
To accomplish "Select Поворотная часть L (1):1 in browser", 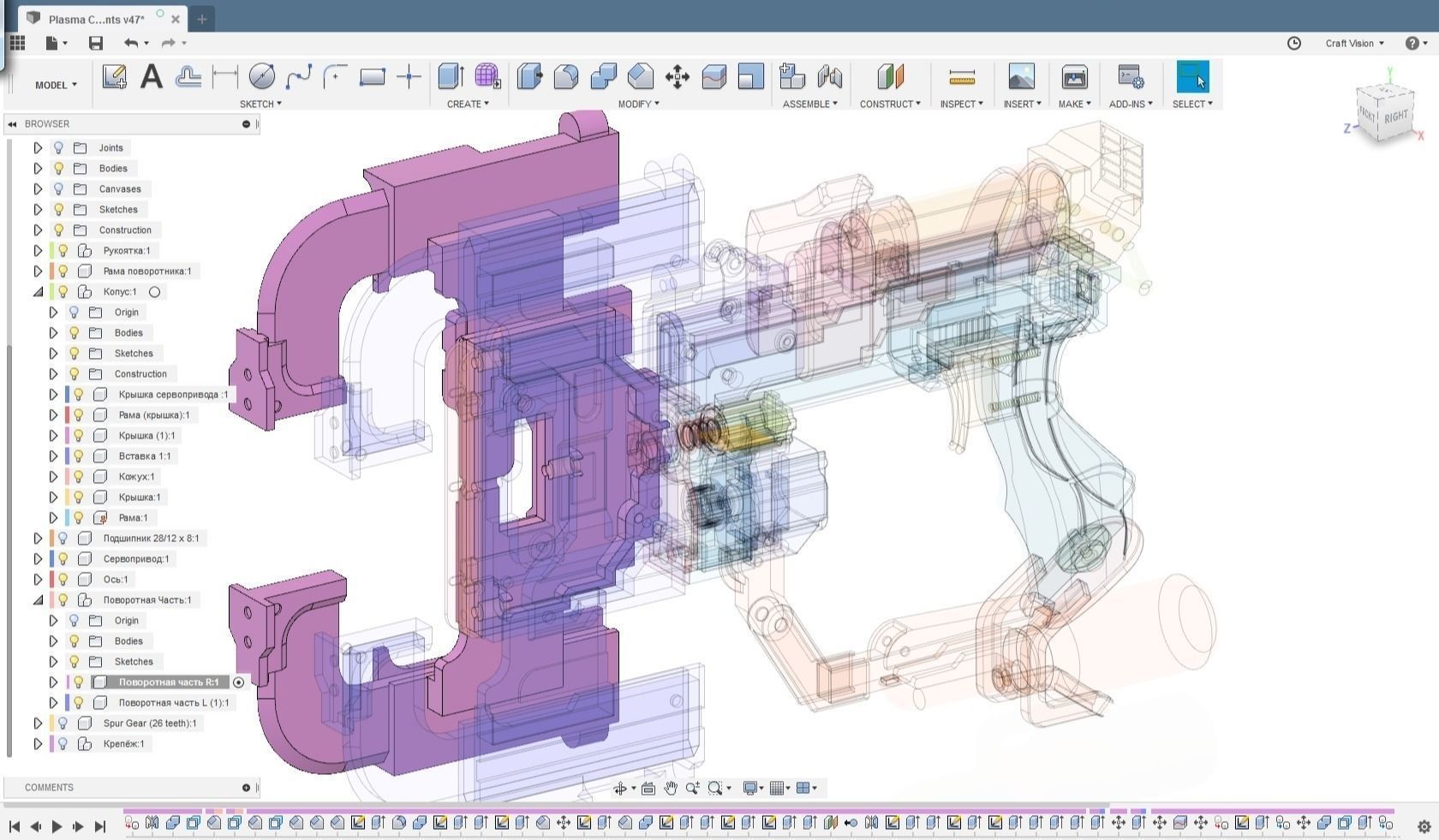I will pyautogui.click(x=174, y=702).
